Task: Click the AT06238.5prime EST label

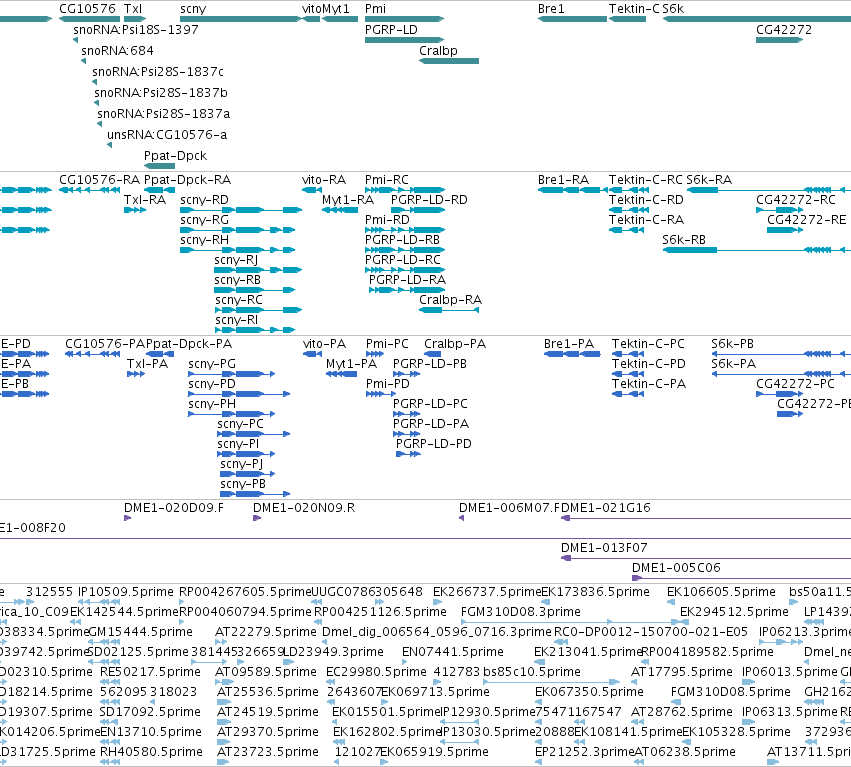Action: tap(685, 752)
